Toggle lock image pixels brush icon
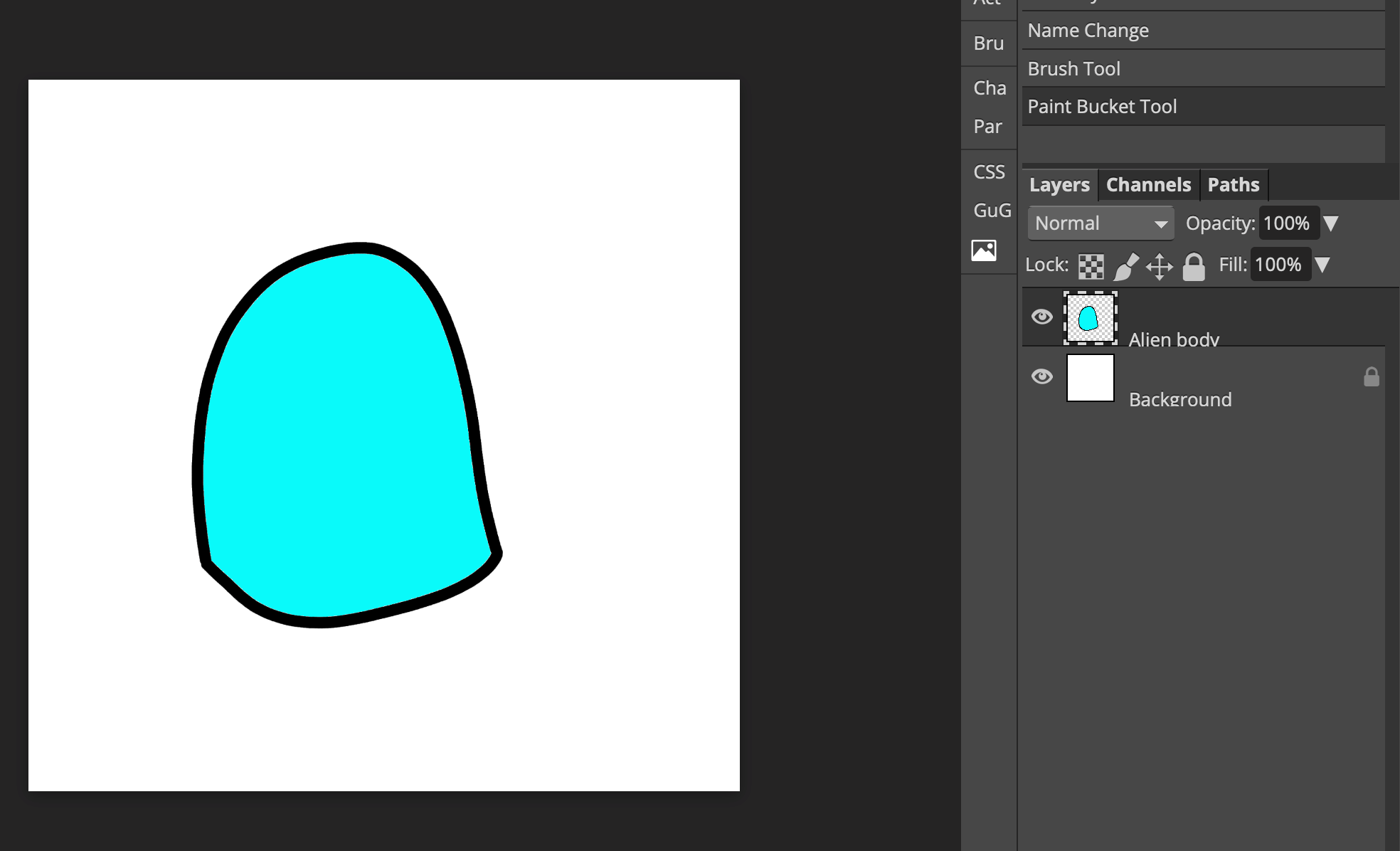The height and width of the screenshot is (851, 1400). [1125, 266]
